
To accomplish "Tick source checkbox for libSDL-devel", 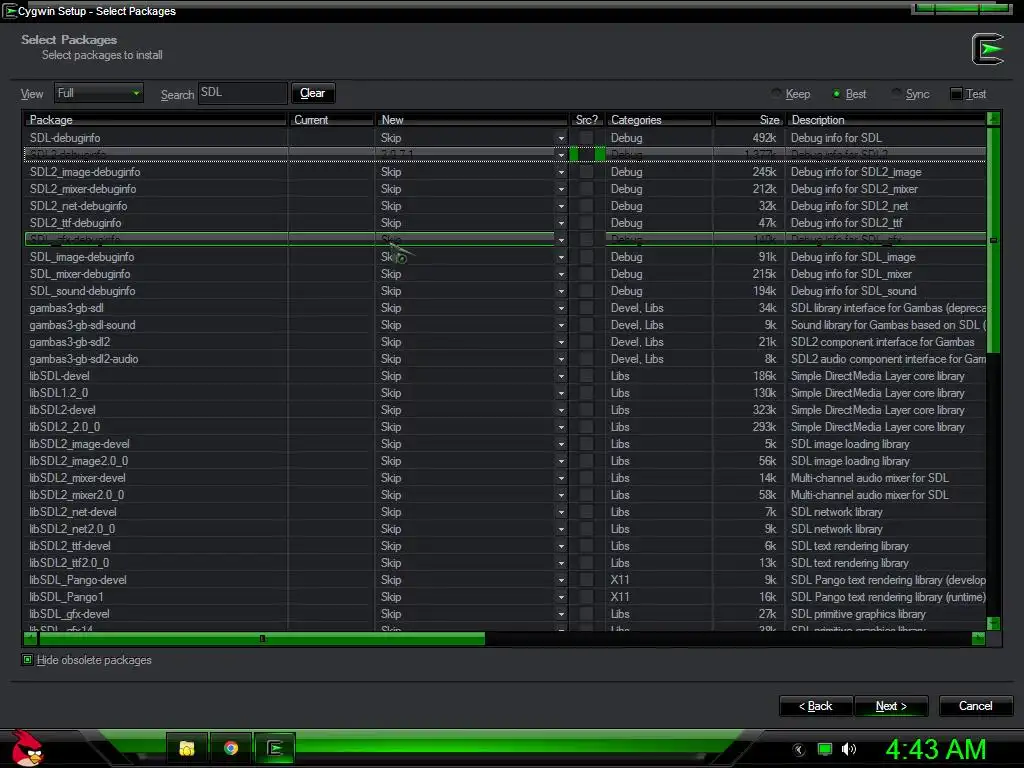I will (x=586, y=376).
